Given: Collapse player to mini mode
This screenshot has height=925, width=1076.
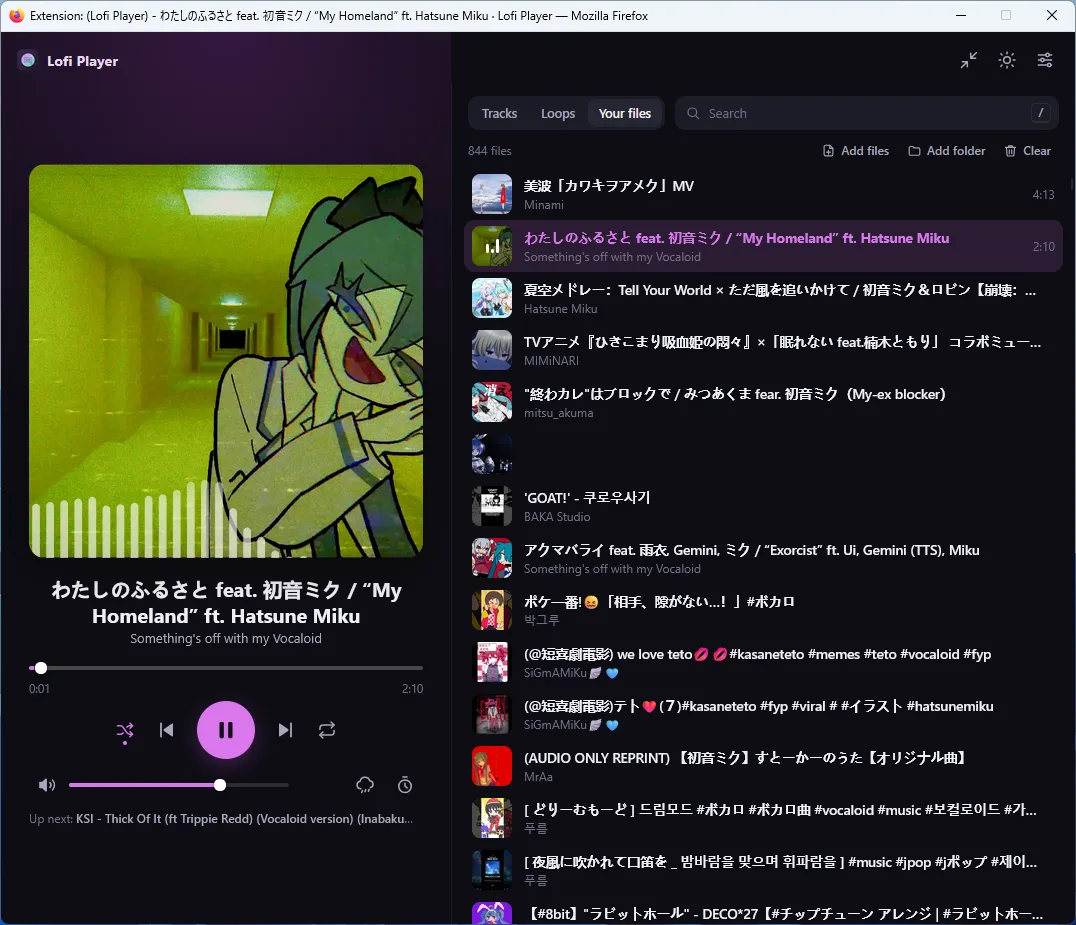Looking at the screenshot, I should tap(969, 60).
